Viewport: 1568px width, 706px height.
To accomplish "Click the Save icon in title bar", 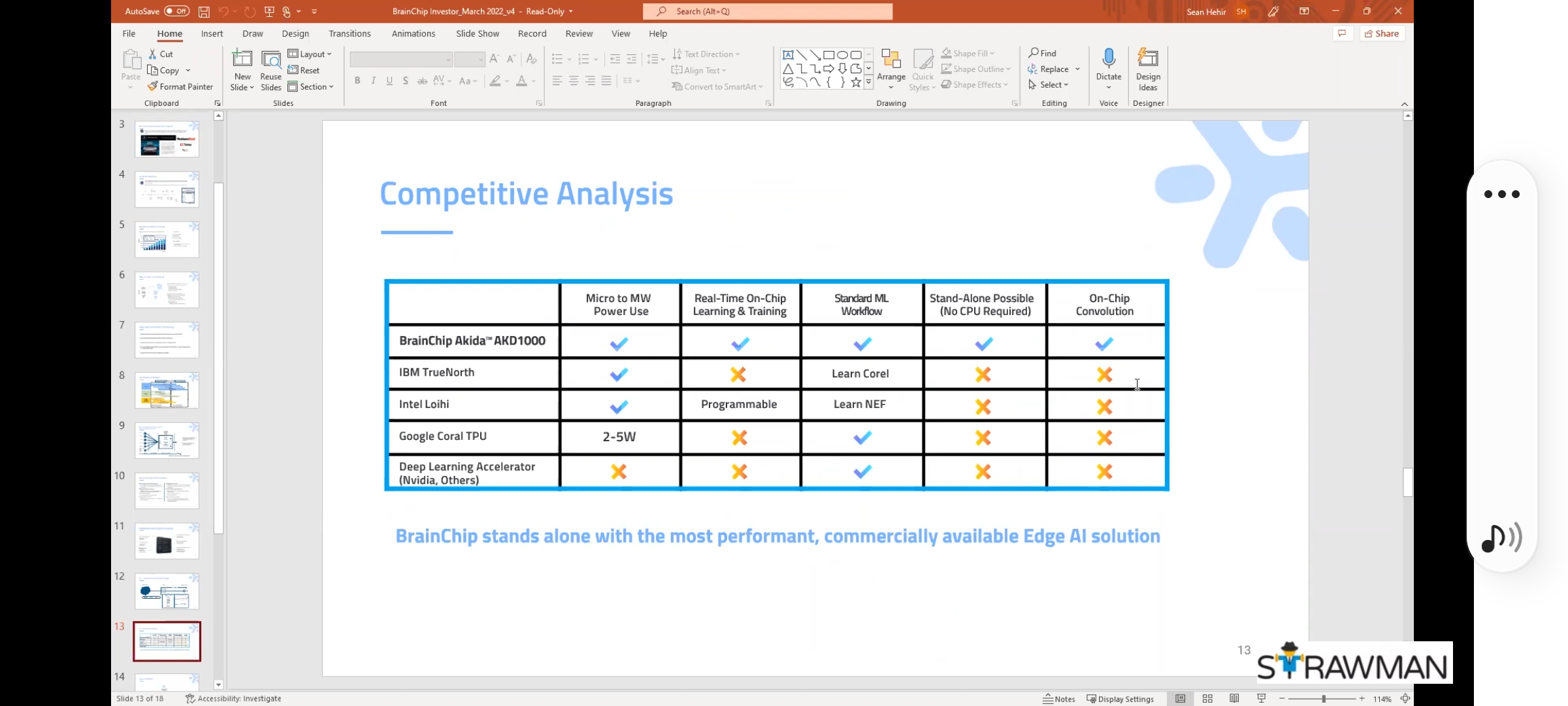I will pyautogui.click(x=204, y=11).
